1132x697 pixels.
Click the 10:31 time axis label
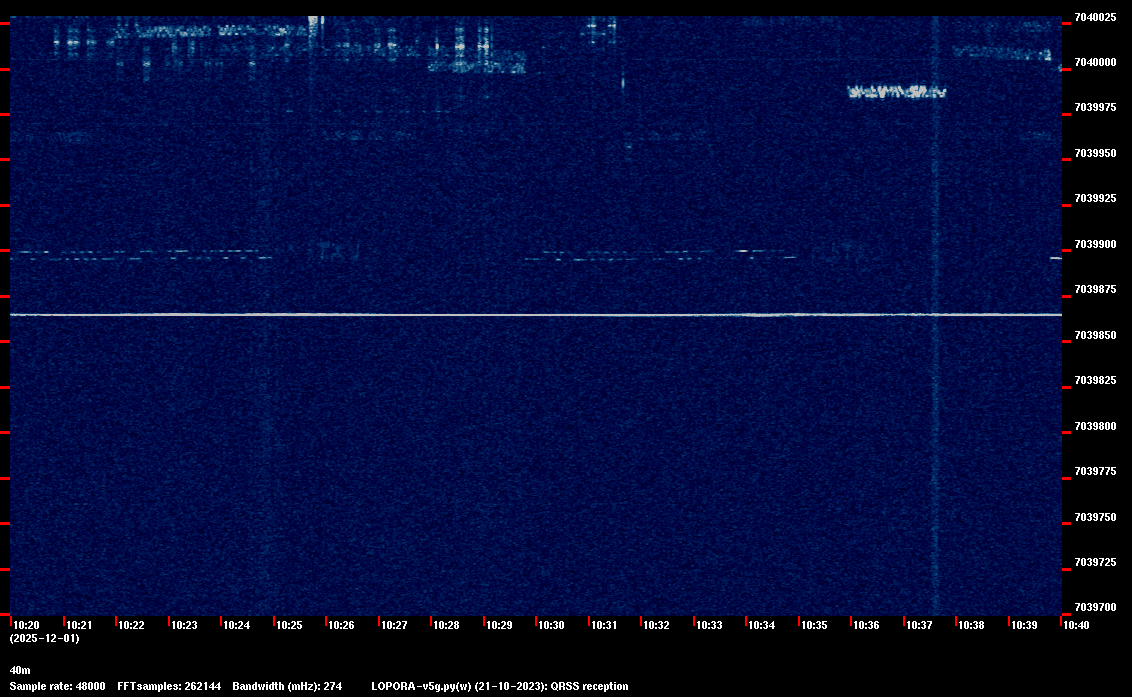coord(604,625)
